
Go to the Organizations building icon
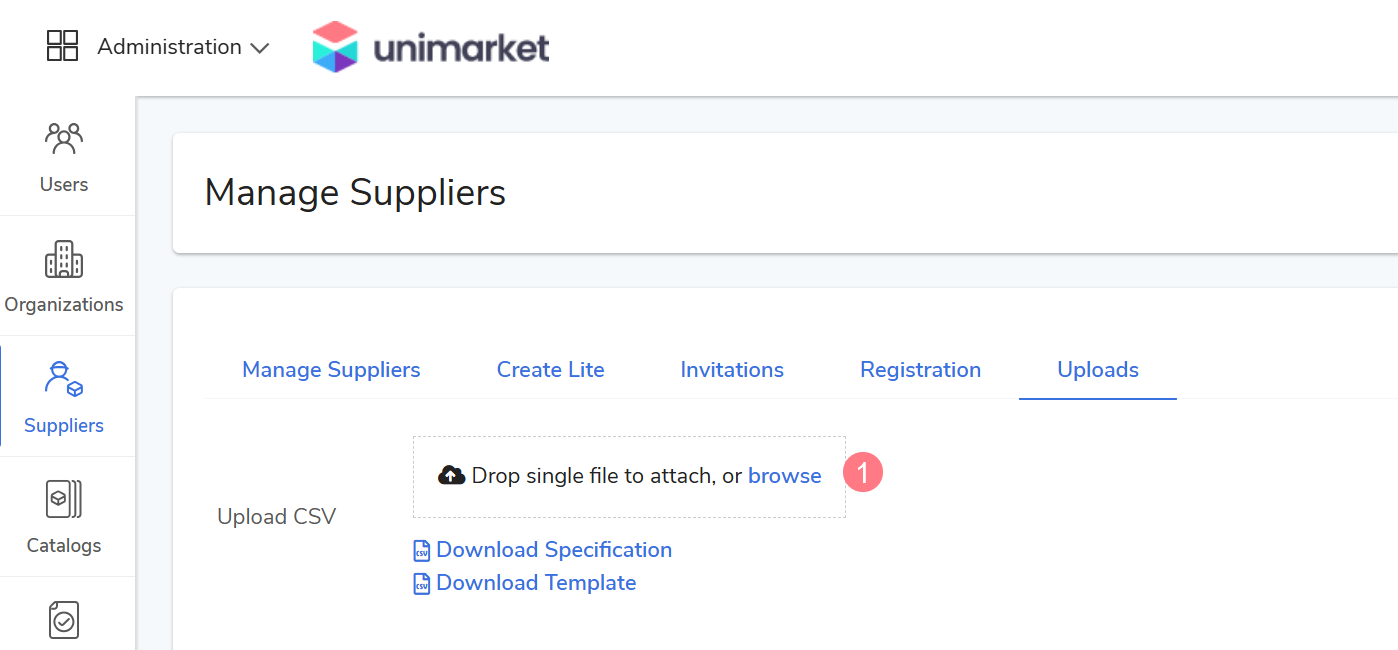(x=64, y=259)
